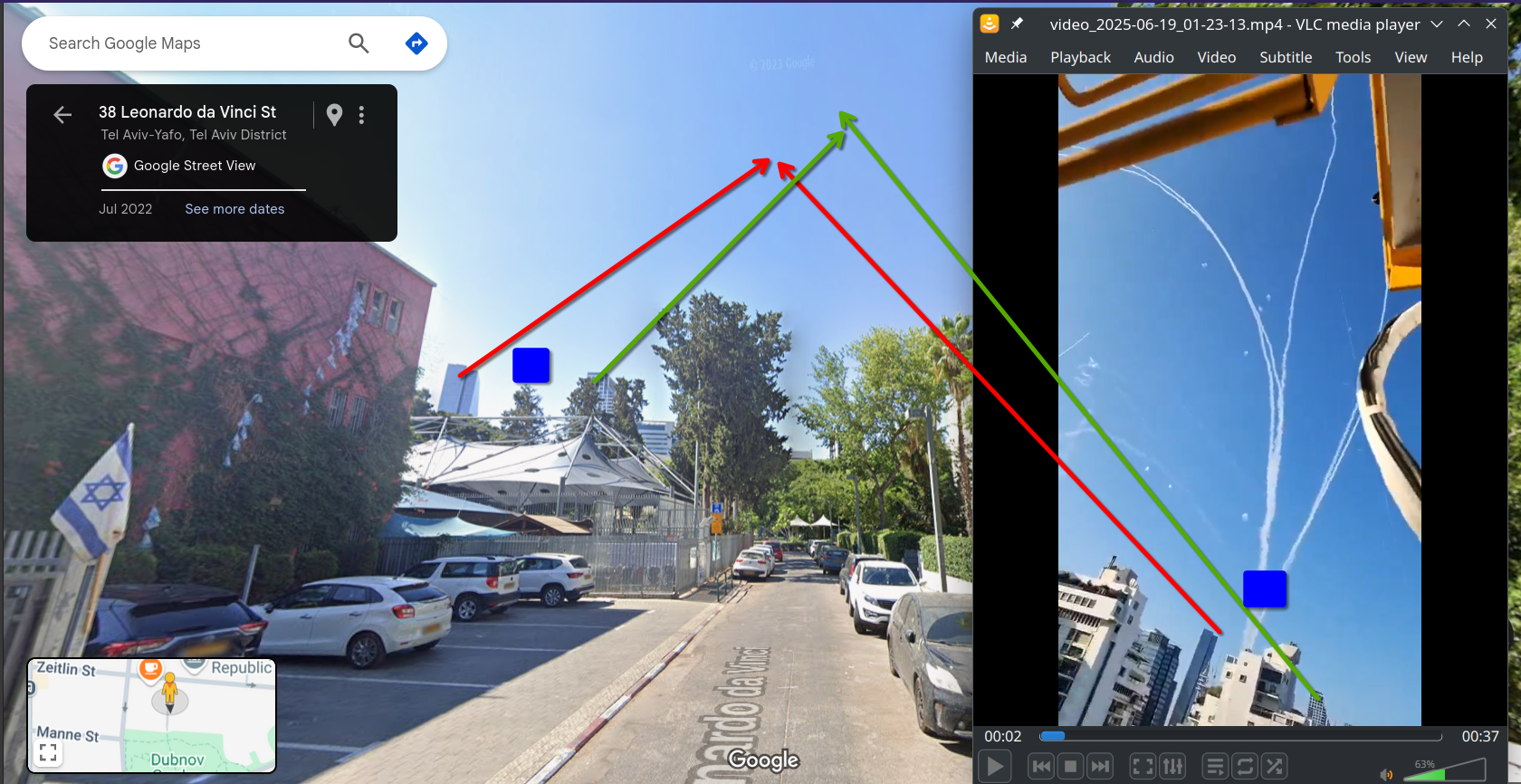The width and height of the screenshot is (1521, 784).
Task: Click the 38 Leonardo da Vinci St title
Action: [187, 112]
